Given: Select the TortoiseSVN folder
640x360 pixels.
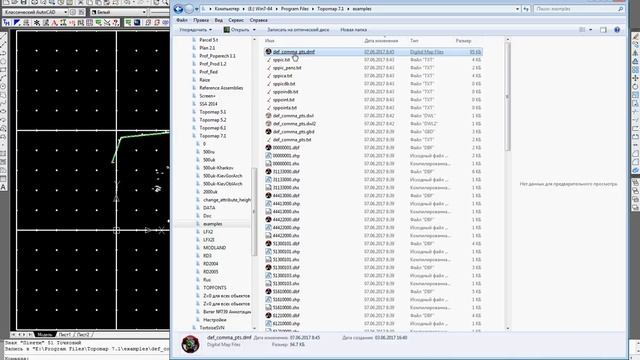Looking at the screenshot, I should [212, 328].
